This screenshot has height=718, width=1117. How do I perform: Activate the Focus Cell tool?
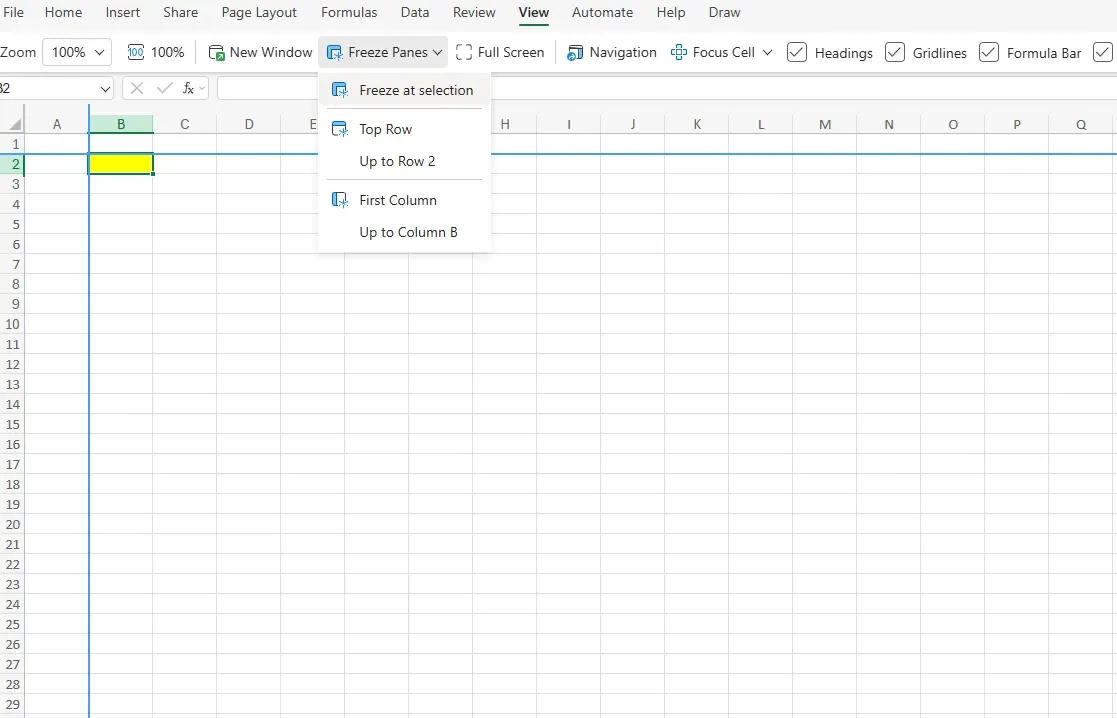point(714,52)
